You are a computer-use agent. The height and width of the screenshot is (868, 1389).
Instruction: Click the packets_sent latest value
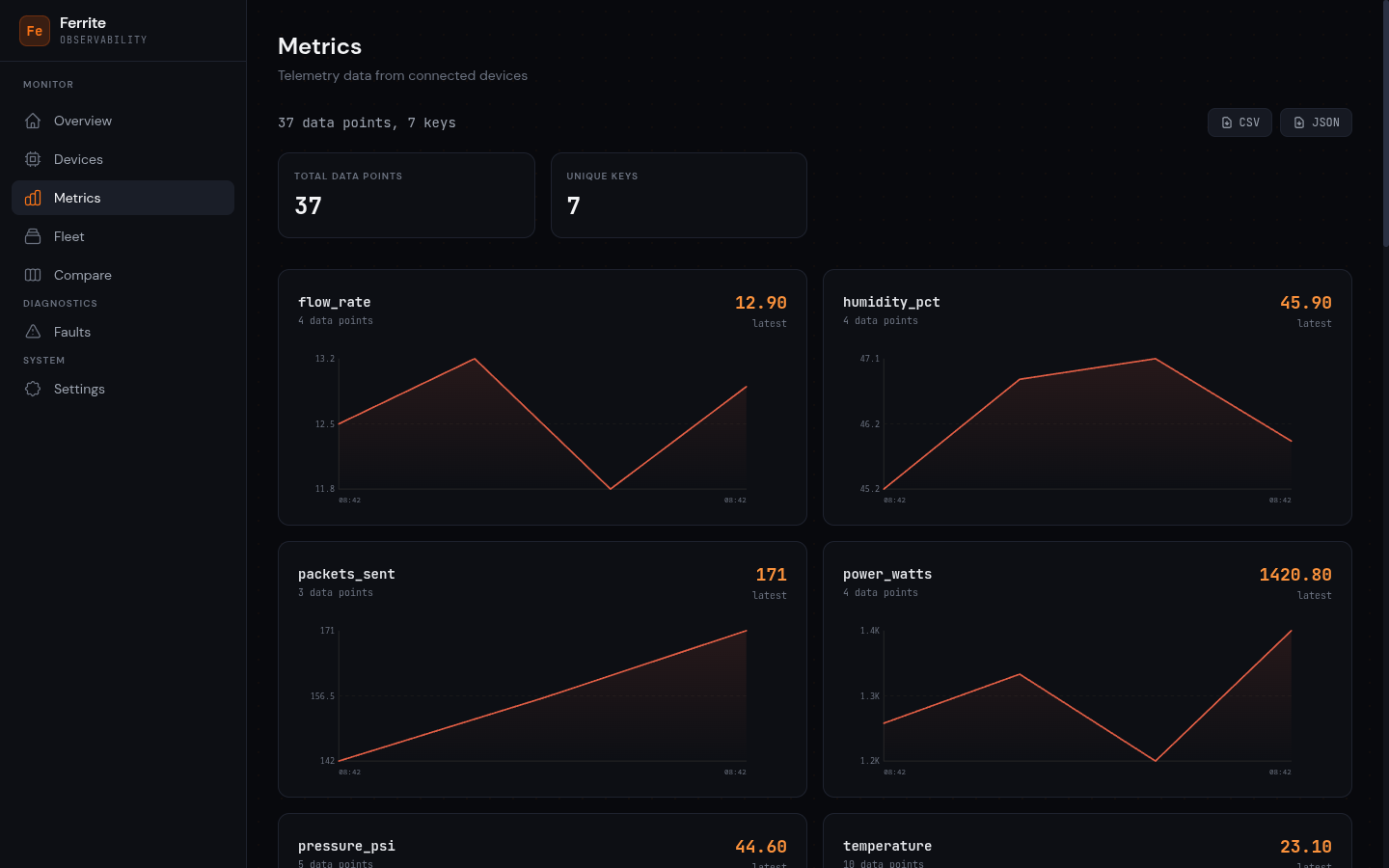[x=771, y=574]
